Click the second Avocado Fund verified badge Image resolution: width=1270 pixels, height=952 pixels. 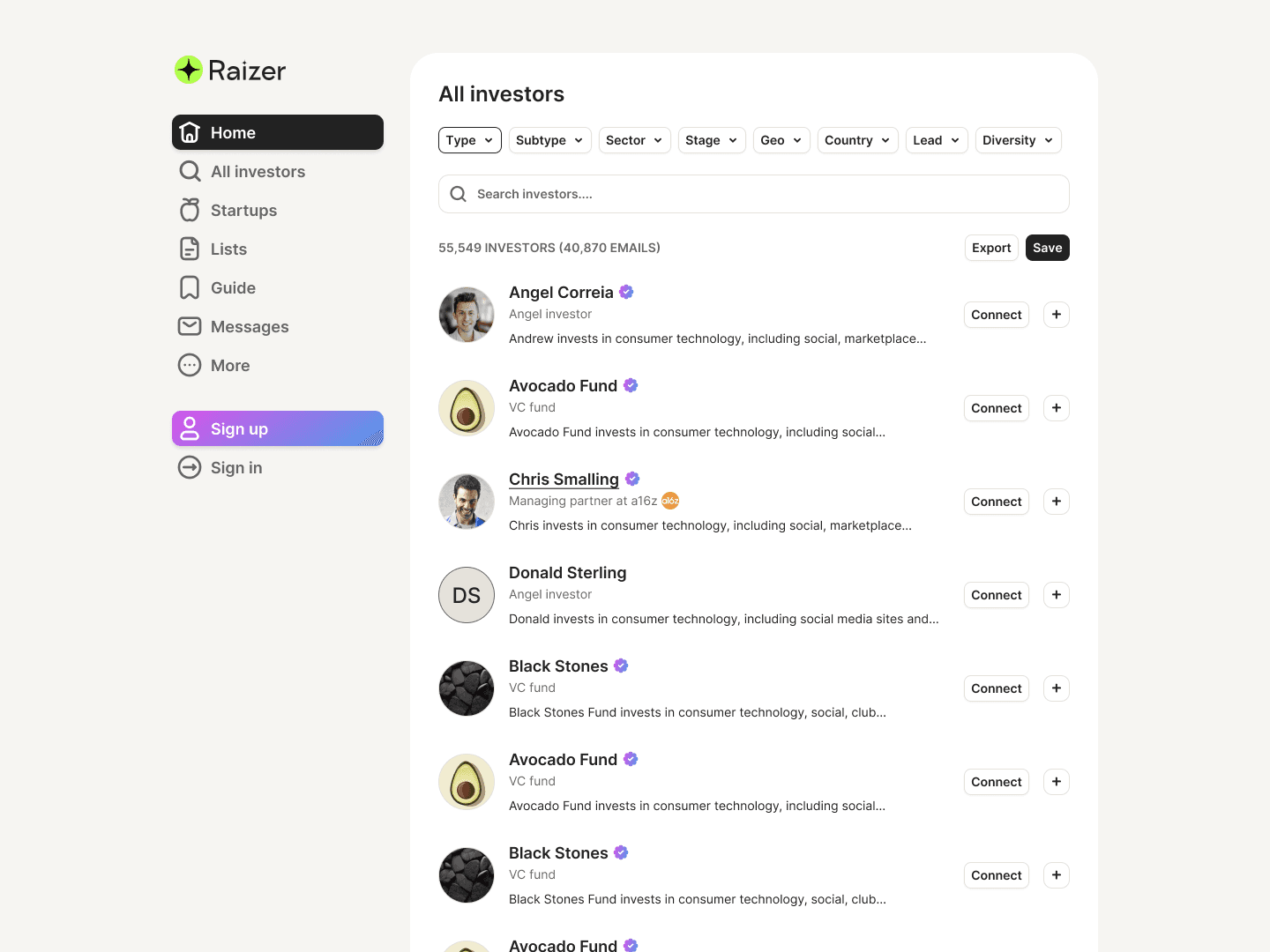(631, 759)
